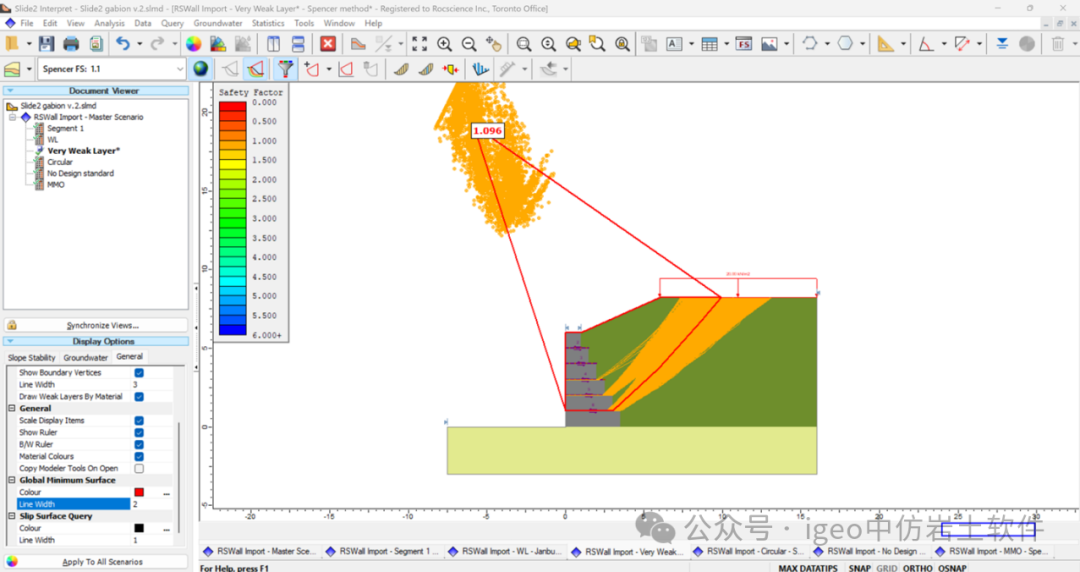The image size is (1080, 572).
Task: Switch to RSWall Import - Circular tab
Action: click(x=749, y=551)
